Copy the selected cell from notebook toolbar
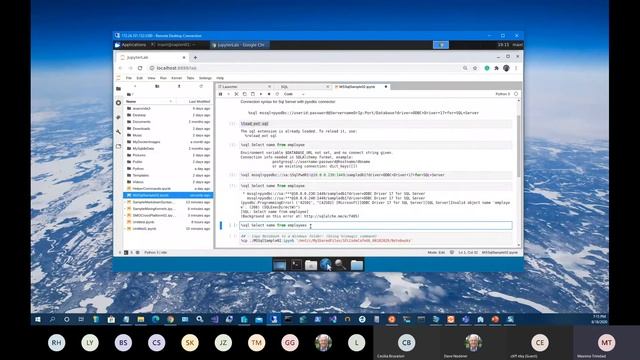This screenshot has width=640, height=360. pyautogui.click(x=244, y=94)
